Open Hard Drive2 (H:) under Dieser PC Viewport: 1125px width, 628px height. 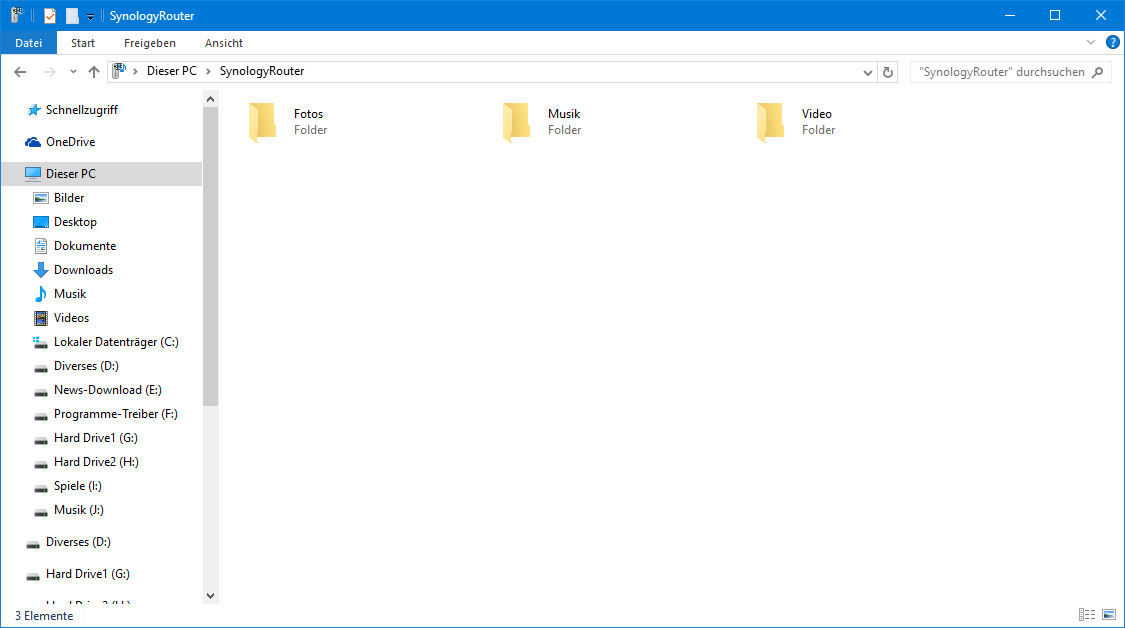click(x=96, y=461)
